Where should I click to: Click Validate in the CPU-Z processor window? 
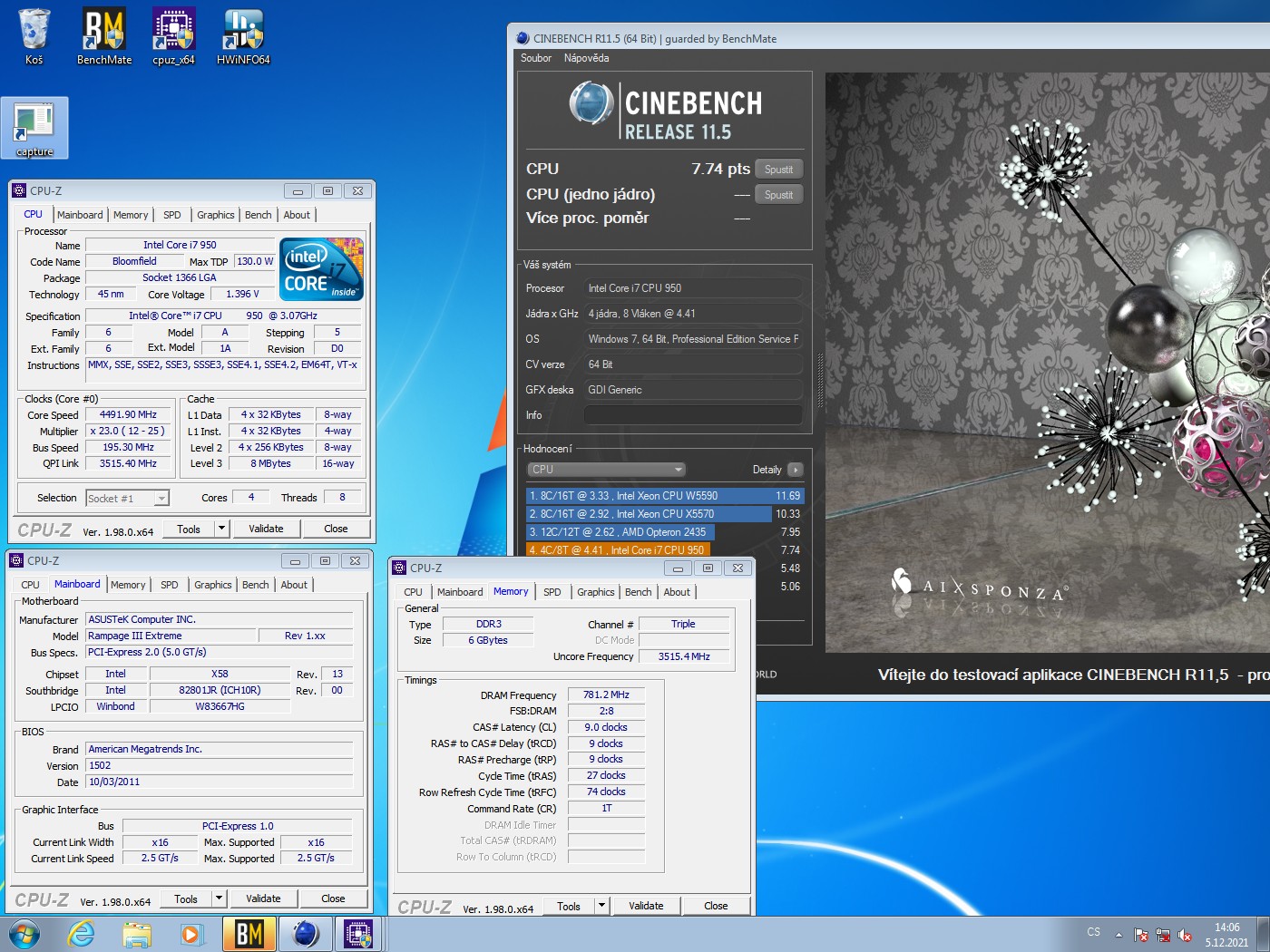point(266,529)
